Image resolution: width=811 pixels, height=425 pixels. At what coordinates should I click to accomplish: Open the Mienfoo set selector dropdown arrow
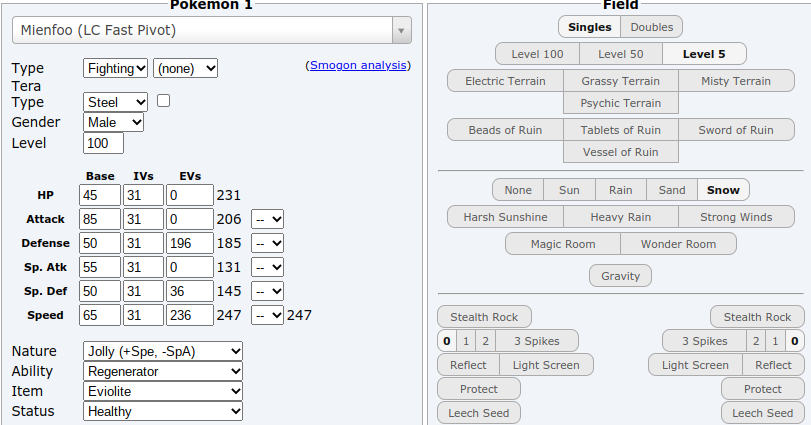pos(401,31)
